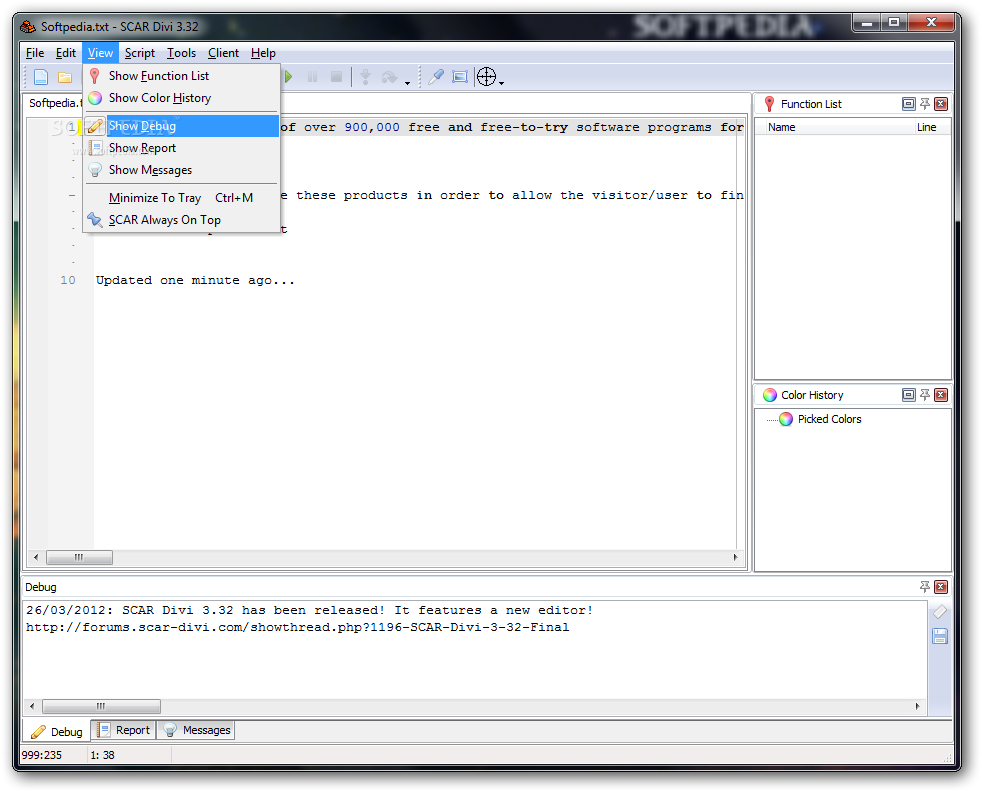Open the Tools menu
The width and height of the screenshot is (982, 792).
181,53
